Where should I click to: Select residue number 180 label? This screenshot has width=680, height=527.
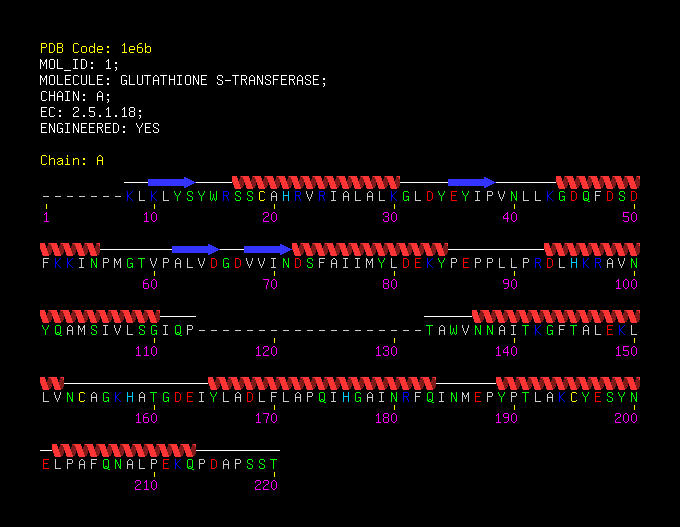click(386, 418)
